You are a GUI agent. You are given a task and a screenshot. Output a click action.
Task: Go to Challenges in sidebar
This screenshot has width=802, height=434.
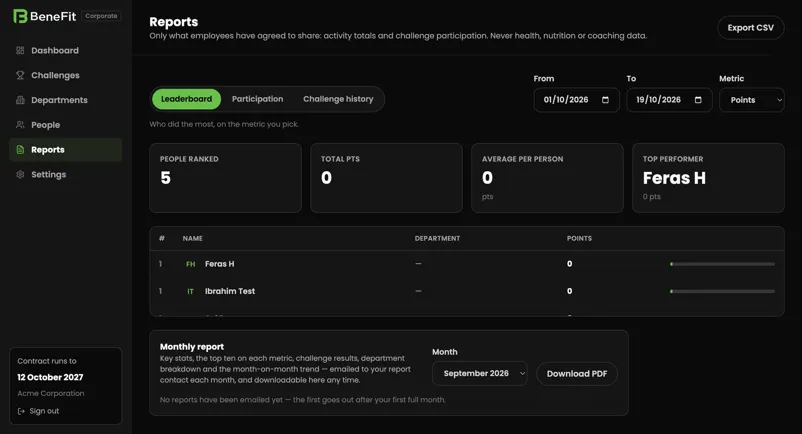[x=65, y=75]
